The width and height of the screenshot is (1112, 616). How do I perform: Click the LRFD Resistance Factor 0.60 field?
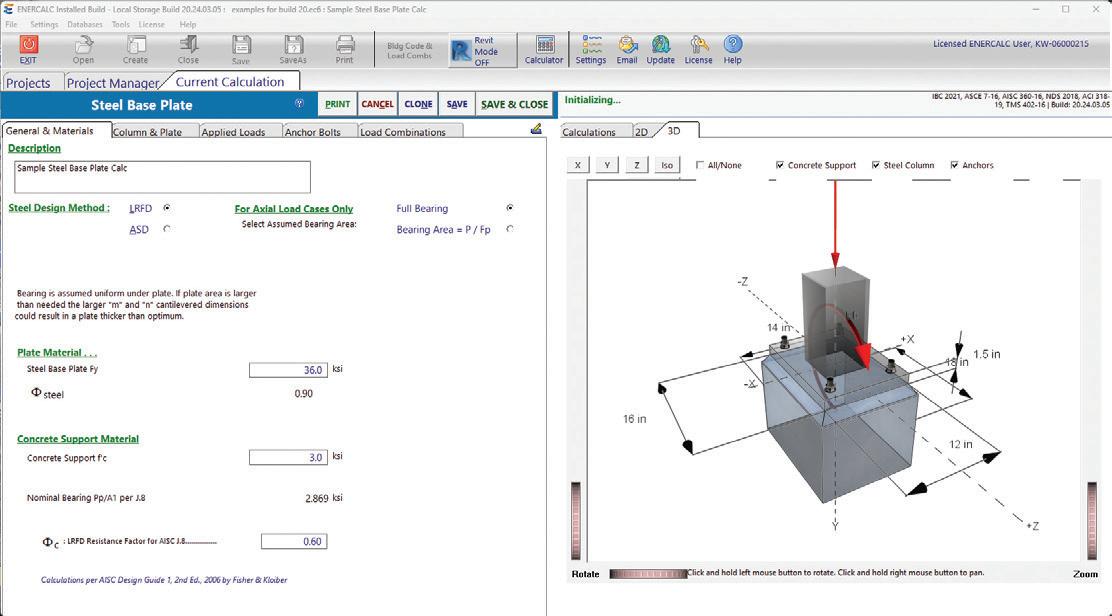[x=294, y=541]
